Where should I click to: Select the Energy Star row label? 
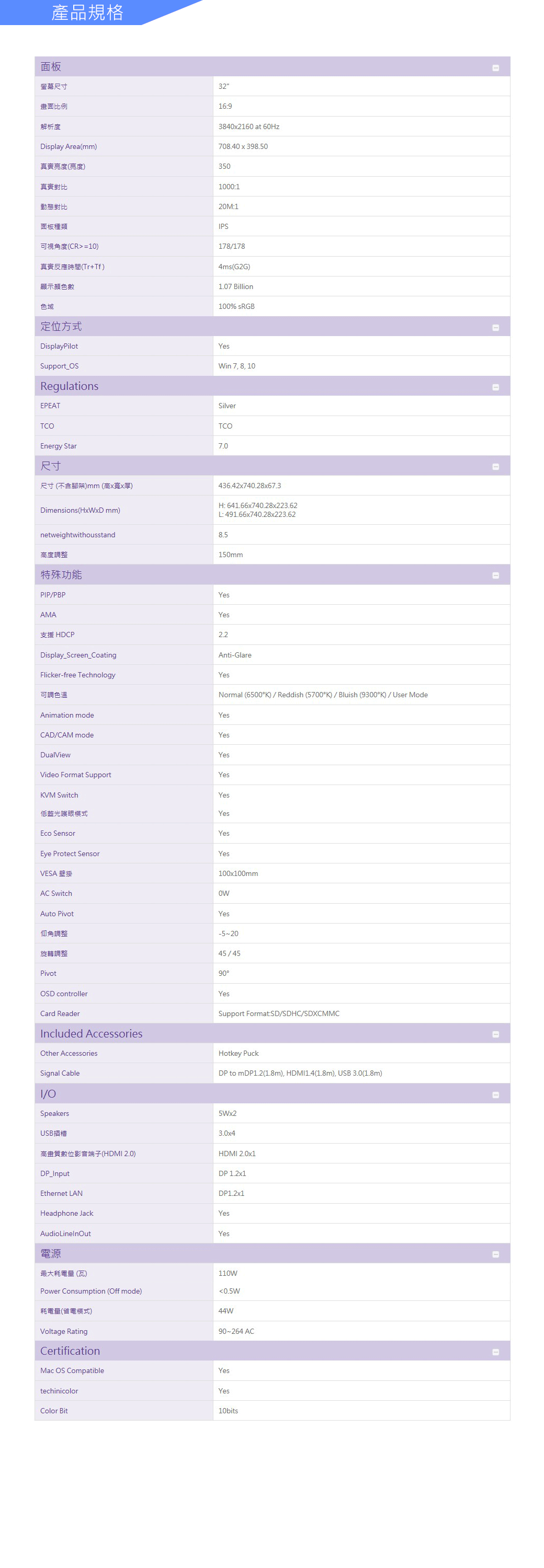pos(59,446)
